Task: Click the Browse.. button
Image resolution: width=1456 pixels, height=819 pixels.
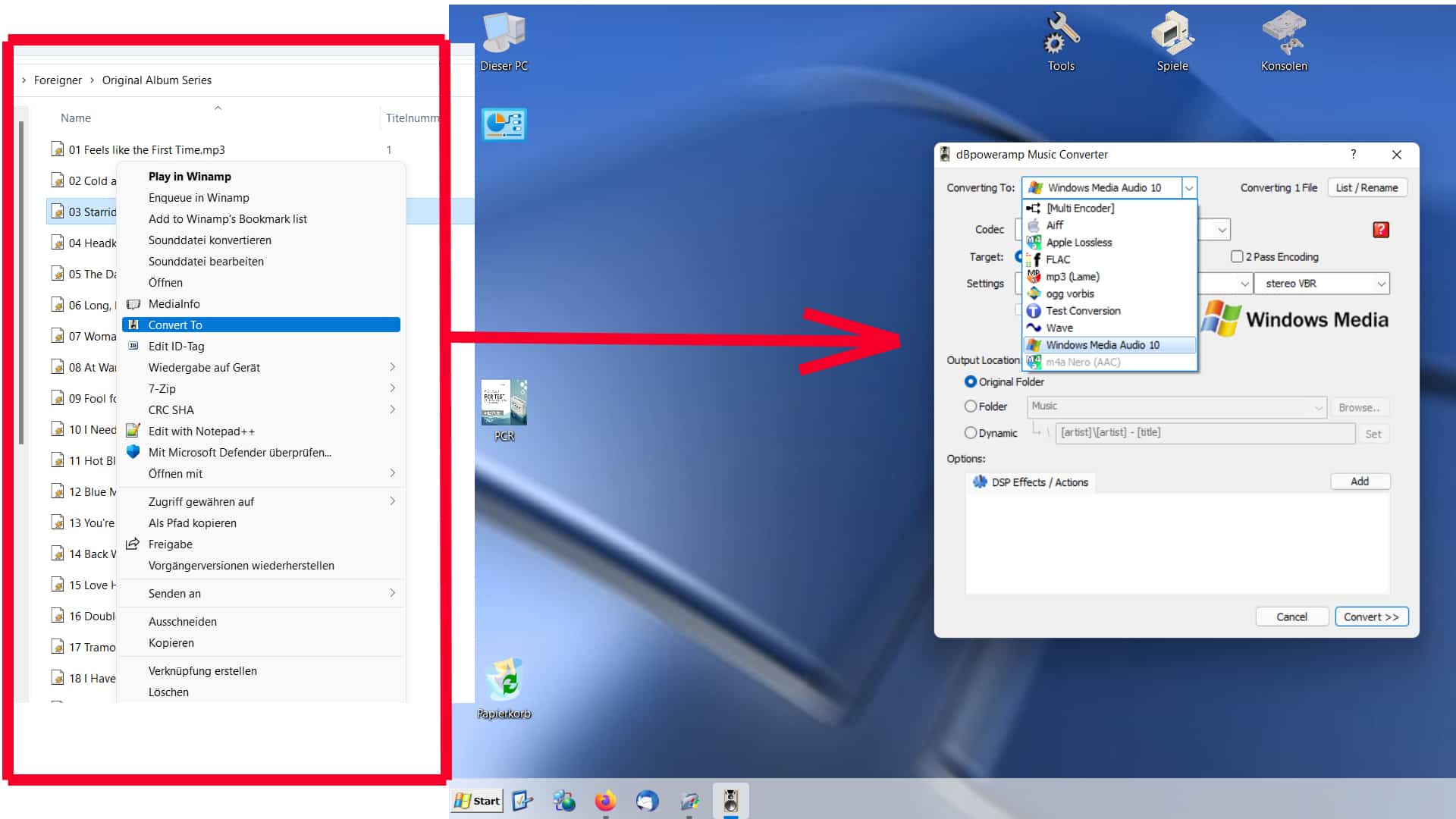Action: pos(1359,407)
